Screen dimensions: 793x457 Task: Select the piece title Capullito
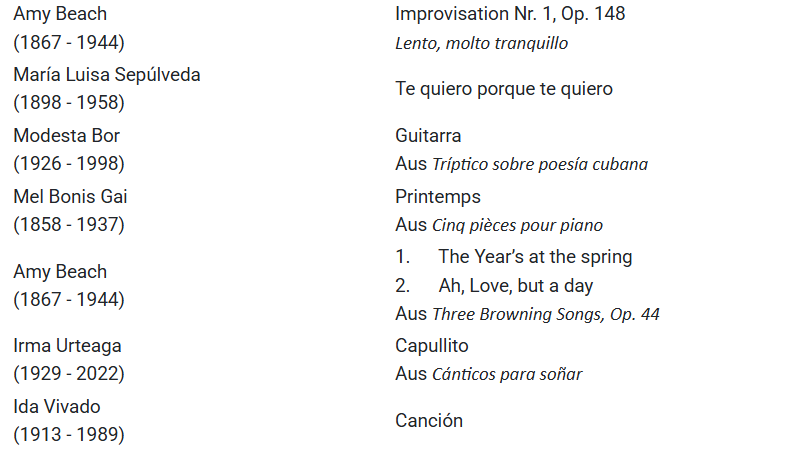431,346
